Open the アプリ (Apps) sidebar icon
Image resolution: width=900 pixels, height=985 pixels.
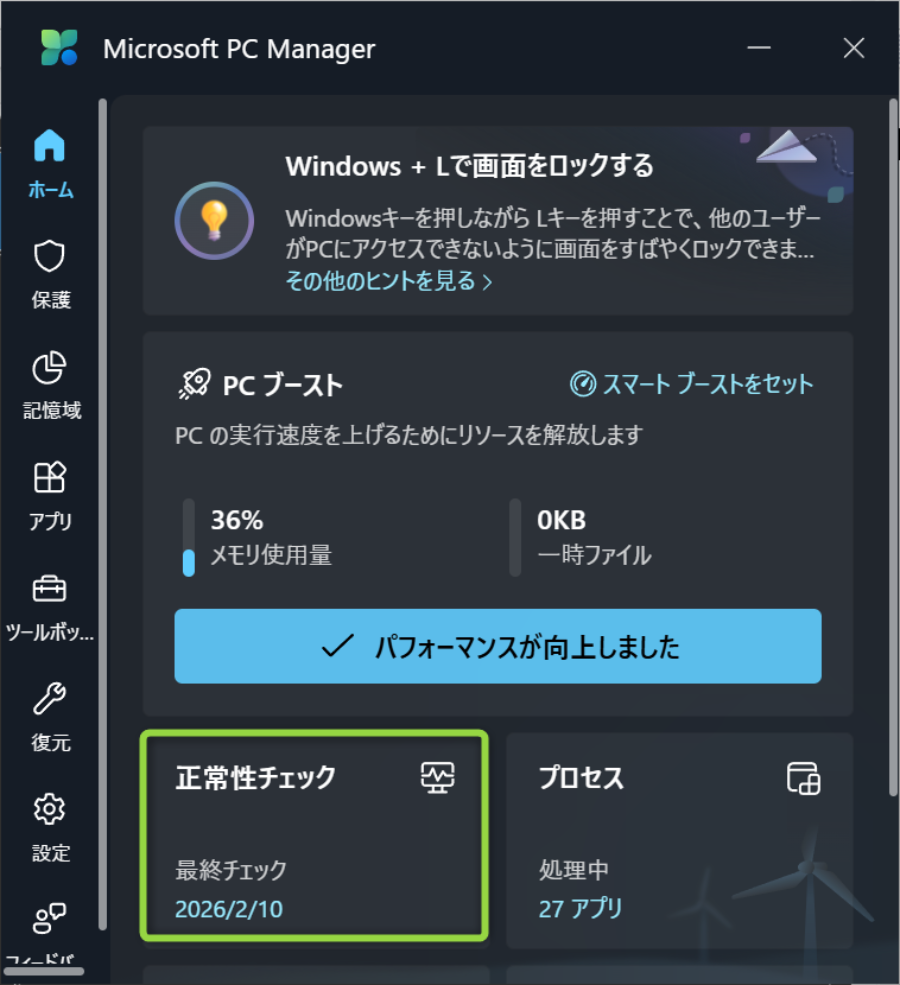(x=50, y=479)
